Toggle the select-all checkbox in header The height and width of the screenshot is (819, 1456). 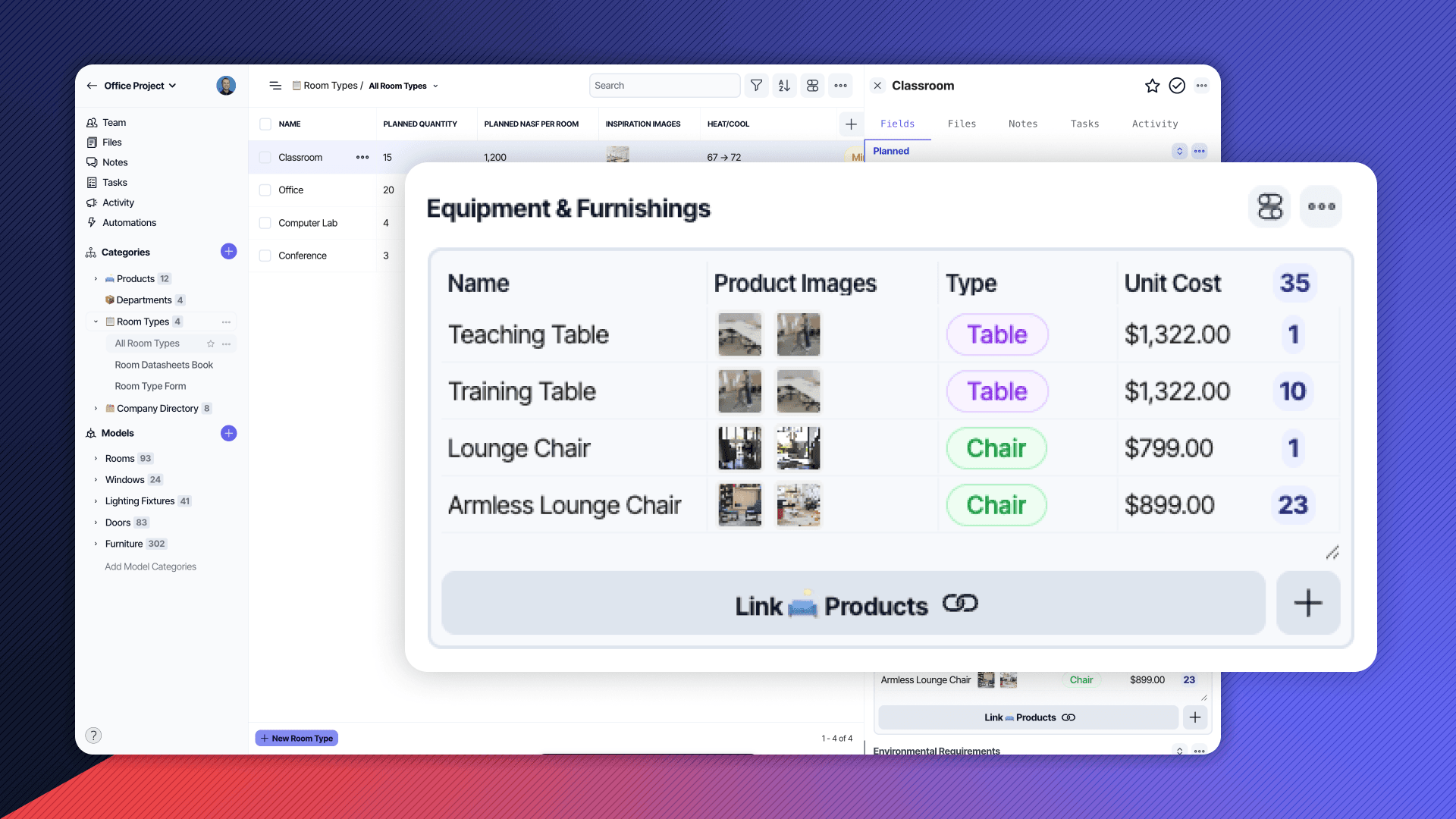click(265, 124)
